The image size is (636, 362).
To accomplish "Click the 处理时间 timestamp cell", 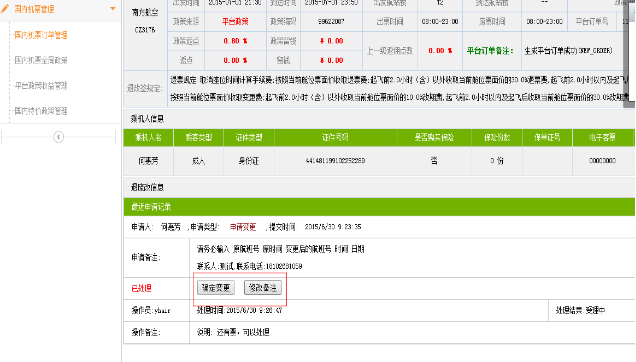I will click(x=369, y=310).
